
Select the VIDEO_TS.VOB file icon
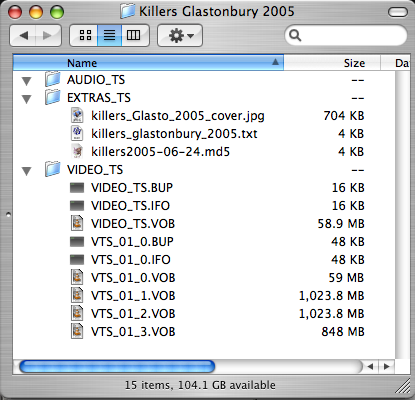click(x=77, y=223)
